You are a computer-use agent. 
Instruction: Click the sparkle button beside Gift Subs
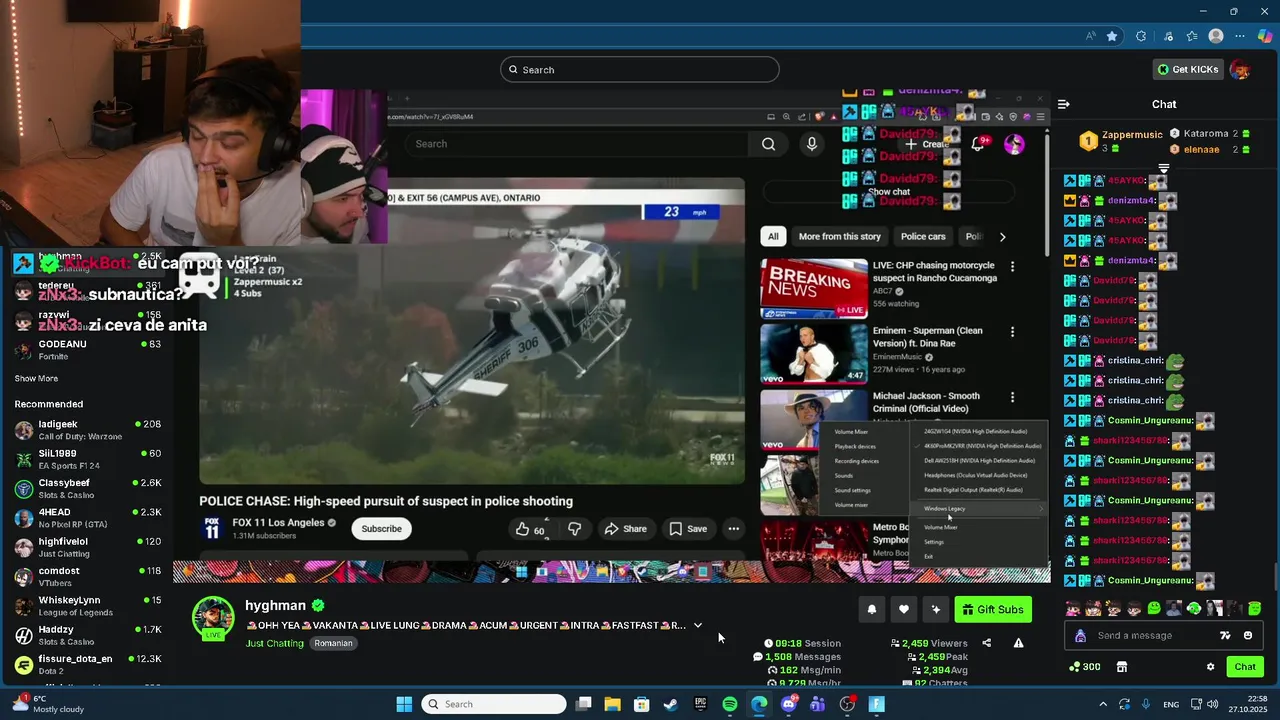click(x=936, y=610)
